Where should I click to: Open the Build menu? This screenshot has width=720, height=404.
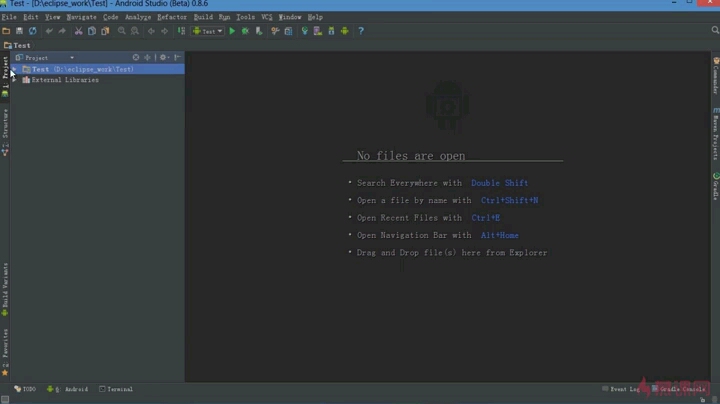point(203,17)
